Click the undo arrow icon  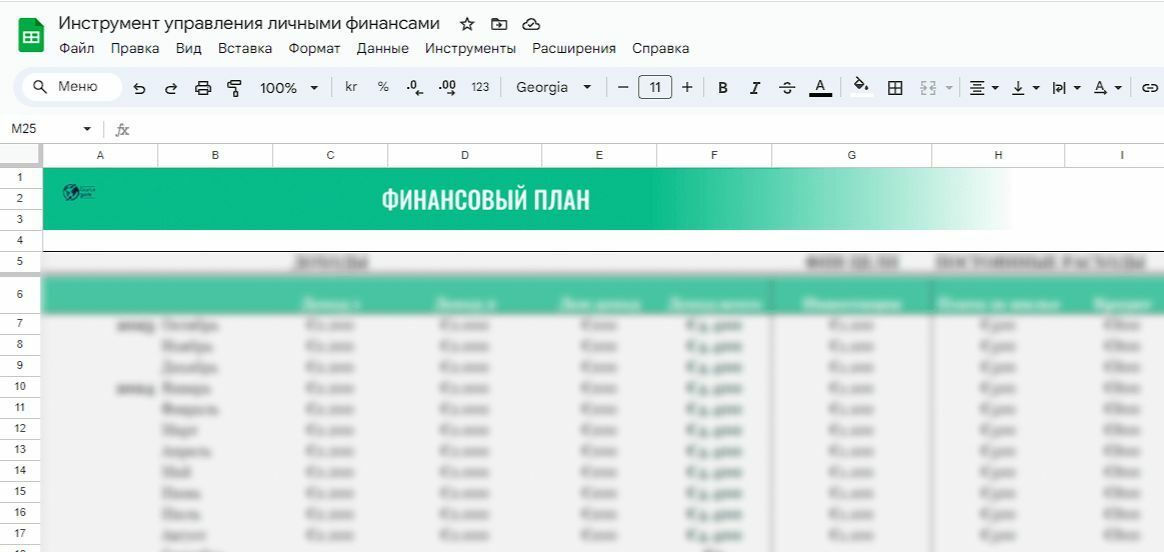(x=139, y=88)
